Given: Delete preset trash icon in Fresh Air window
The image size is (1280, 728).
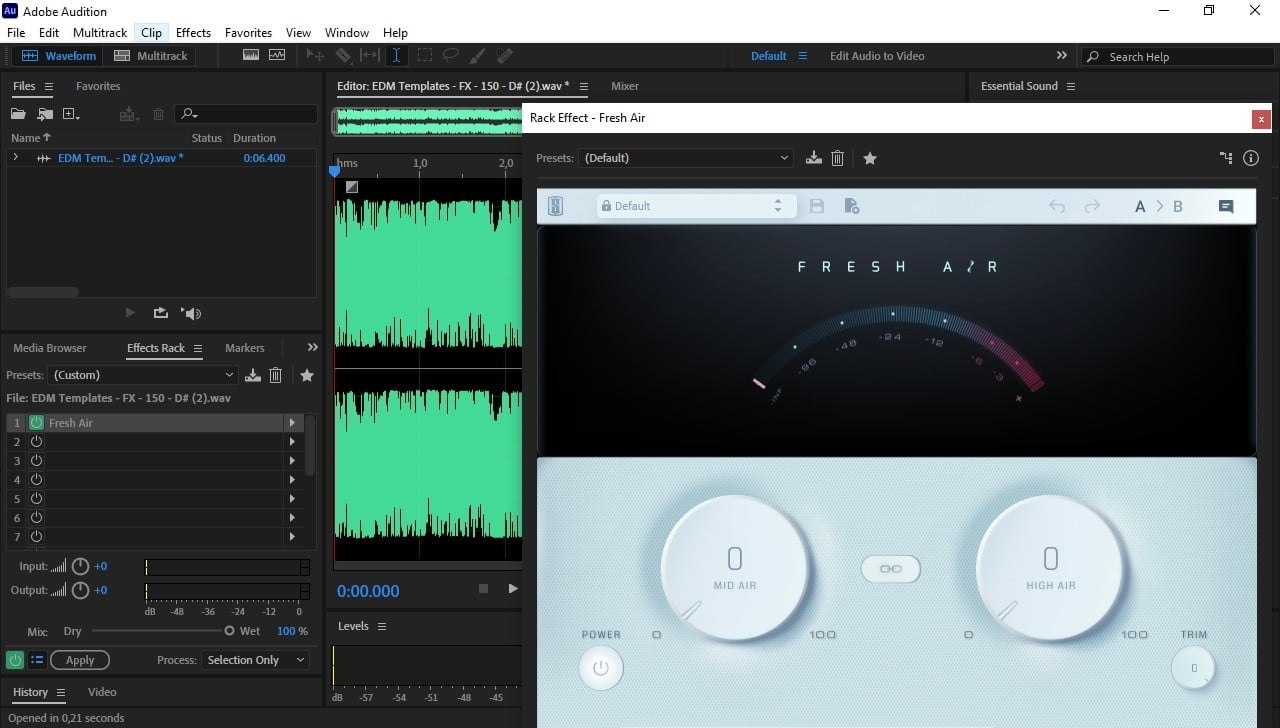Looking at the screenshot, I should (x=838, y=158).
